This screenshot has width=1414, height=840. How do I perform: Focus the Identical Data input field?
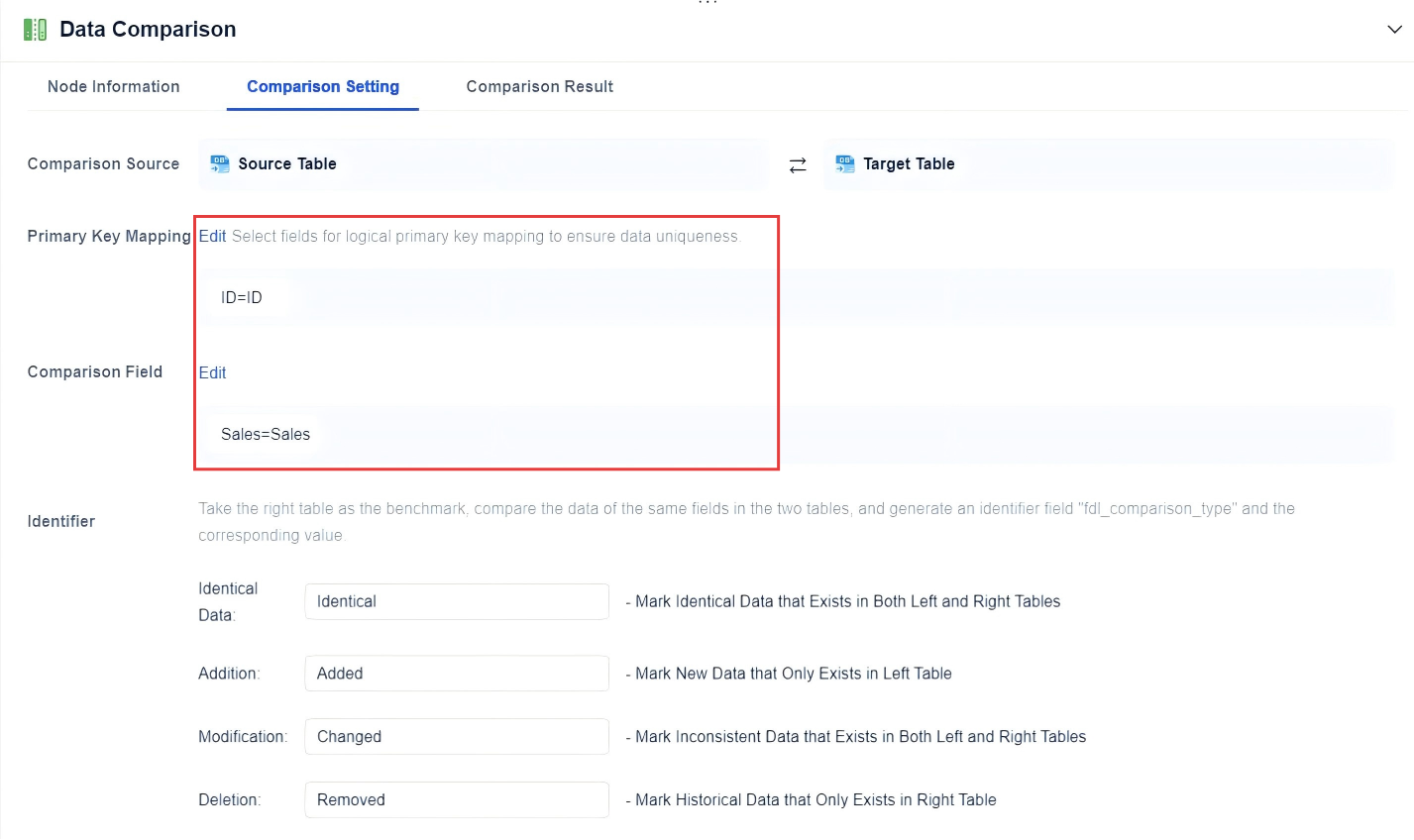point(457,601)
